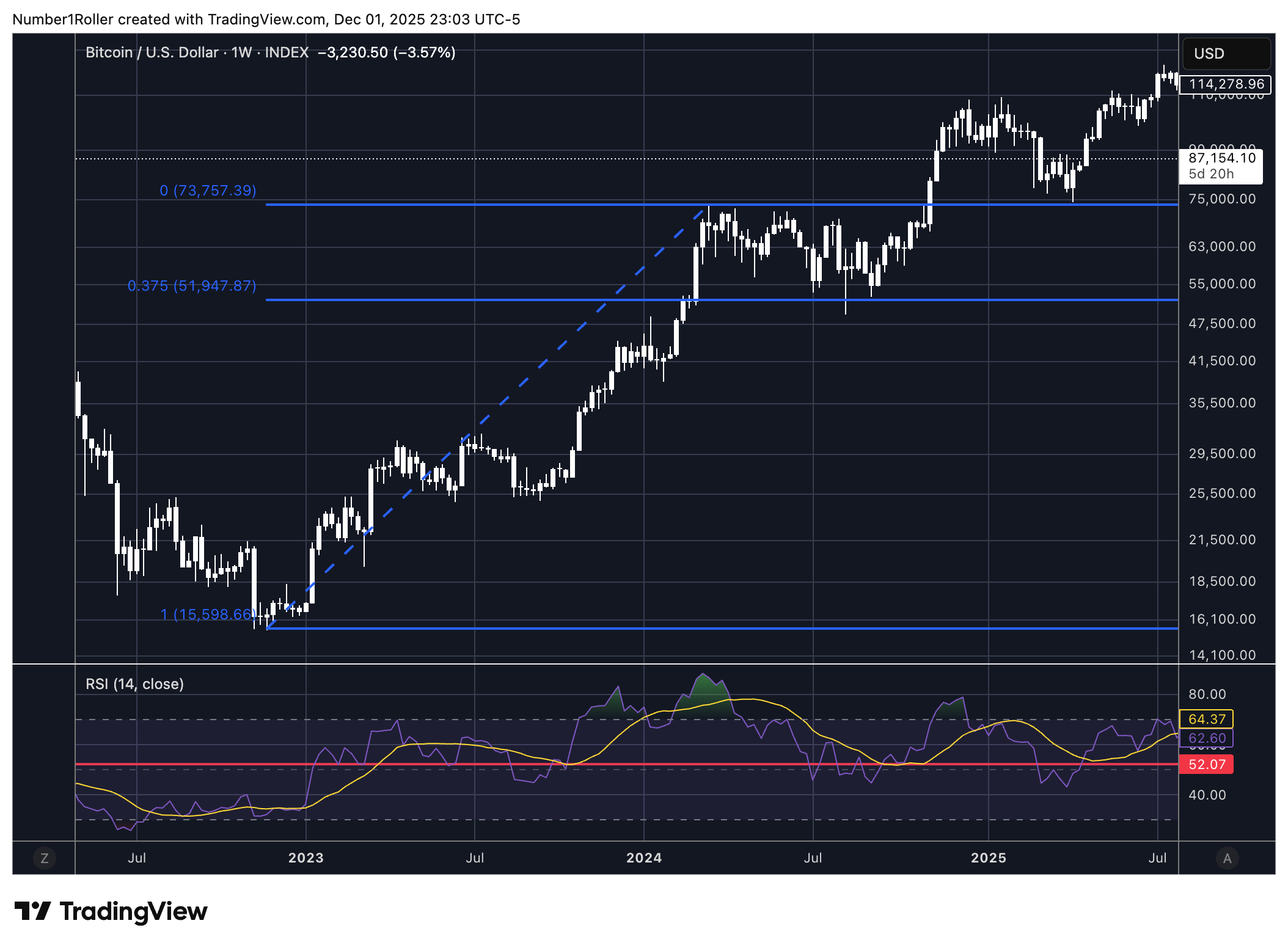This screenshot has width=1288, height=948.
Task: Click the 75,000.00 price scale label
Action: pos(1222,199)
